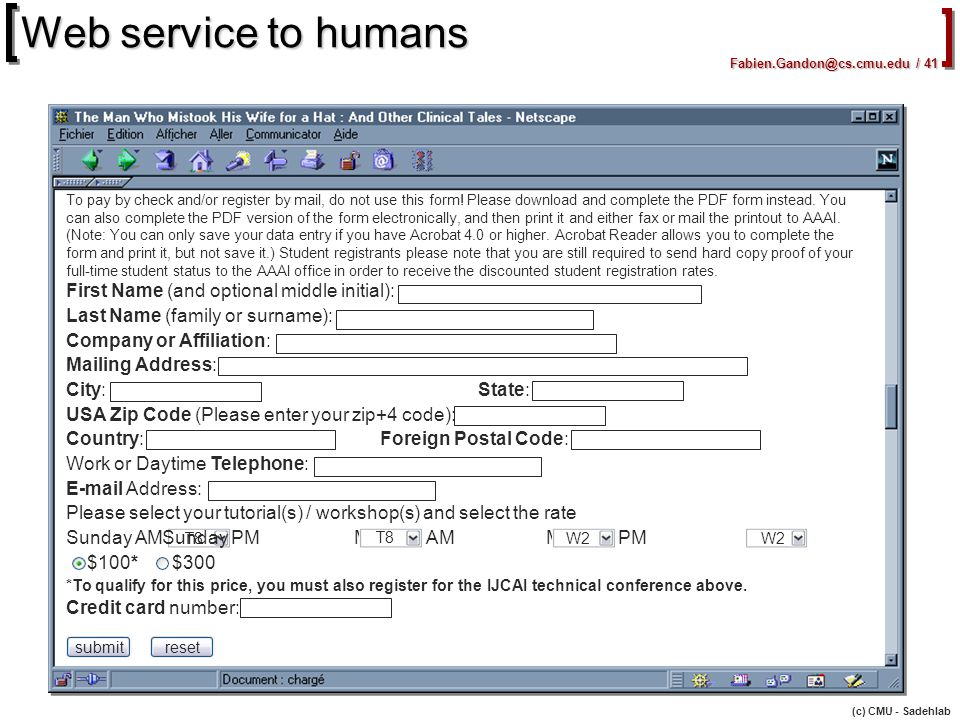Click the "Document : chargé" status text

point(273,680)
